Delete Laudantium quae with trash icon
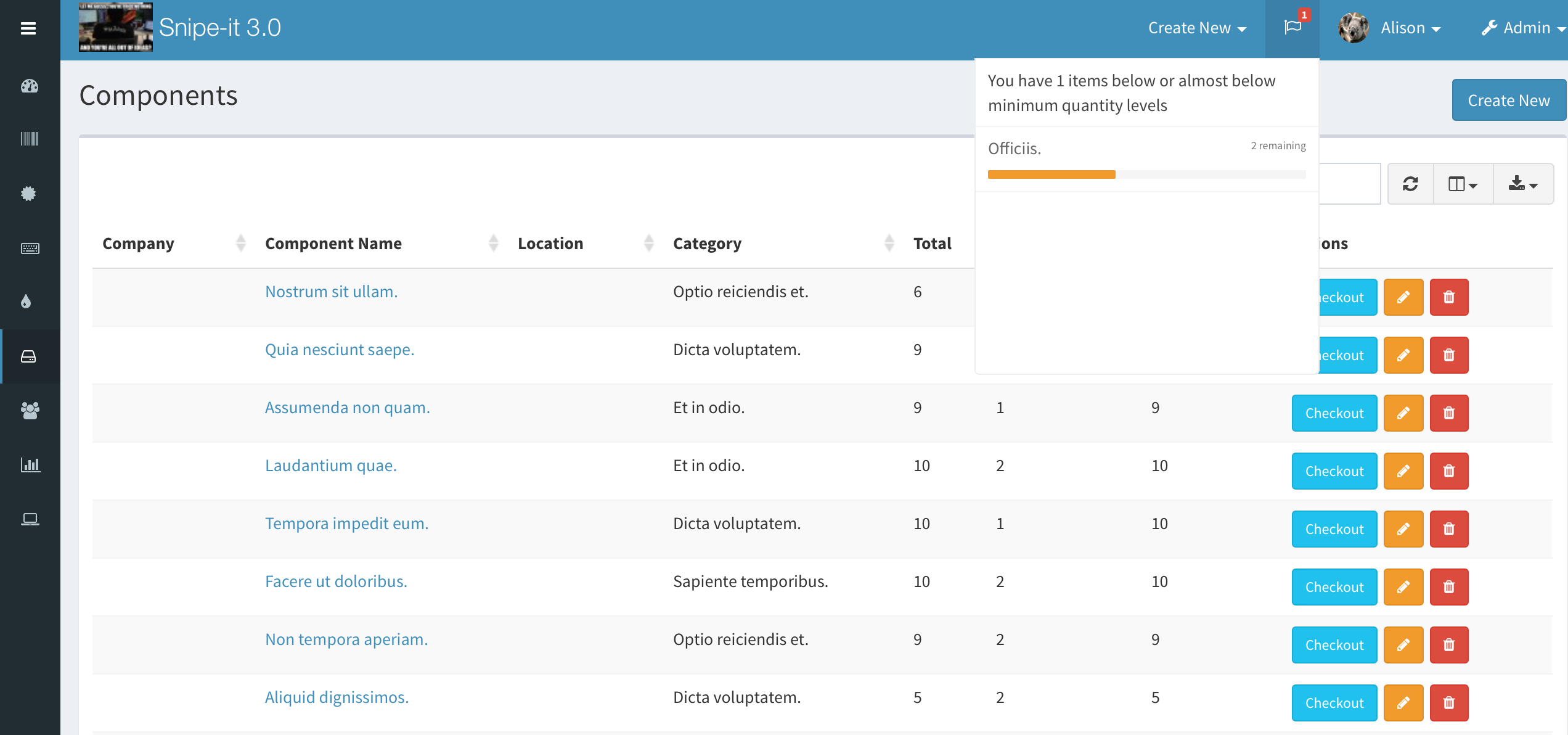Image resolution: width=1568 pixels, height=735 pixels. [1449, 471]
